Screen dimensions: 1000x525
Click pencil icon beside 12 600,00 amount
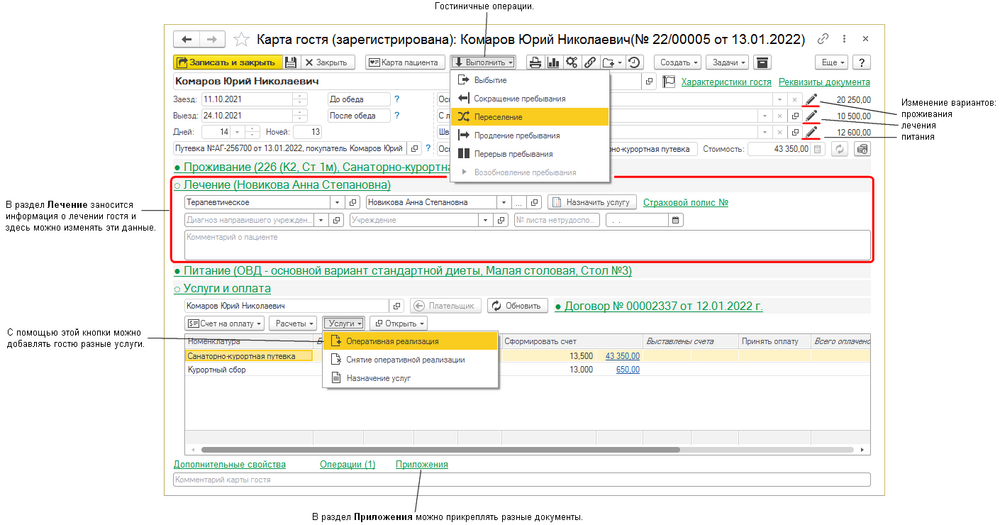coord(811,132)
